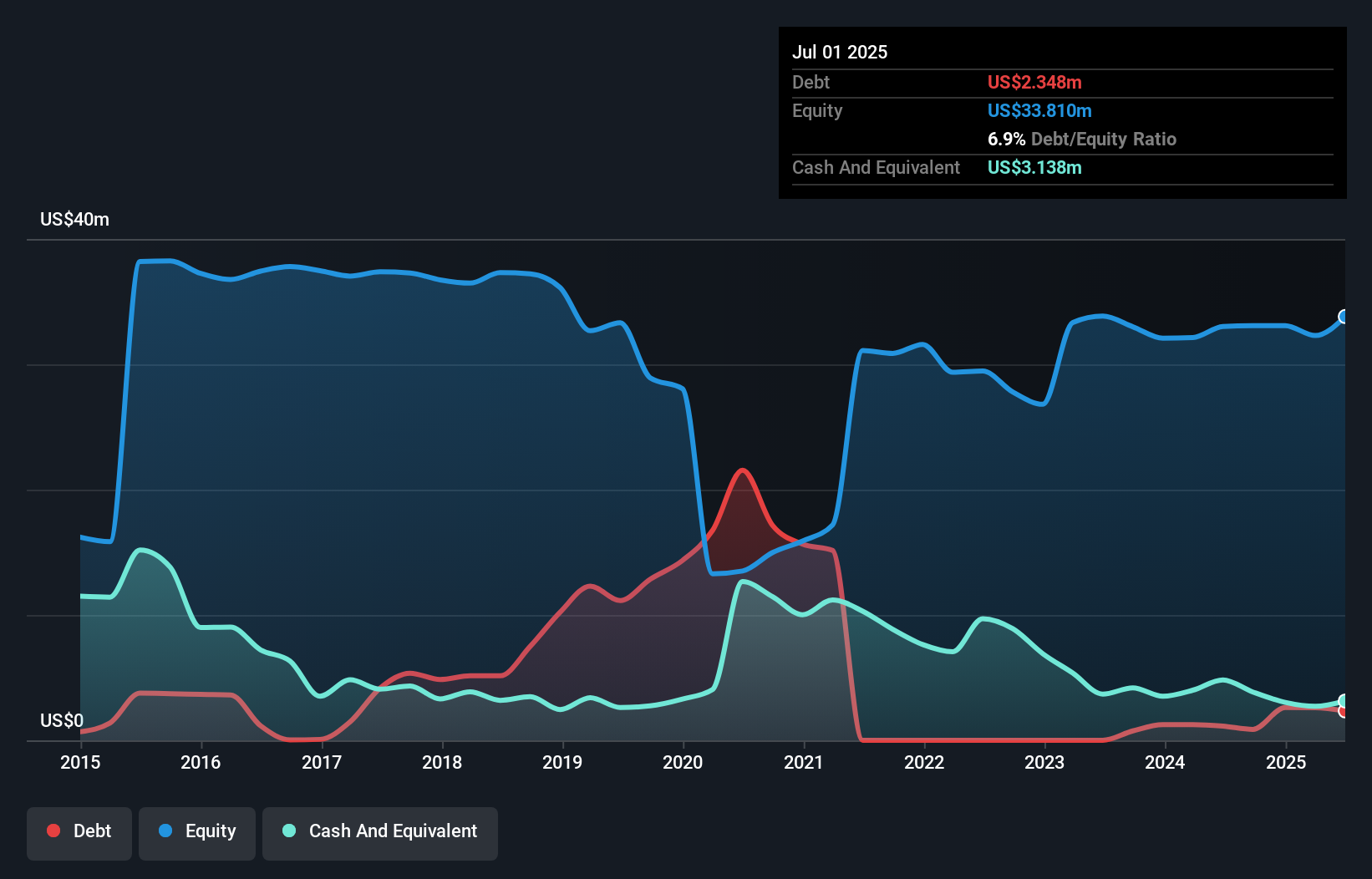Viewport: 1372px width, 879px height.
Task: Select the 2022 x-axis label
Action: [x=924, y=762]
